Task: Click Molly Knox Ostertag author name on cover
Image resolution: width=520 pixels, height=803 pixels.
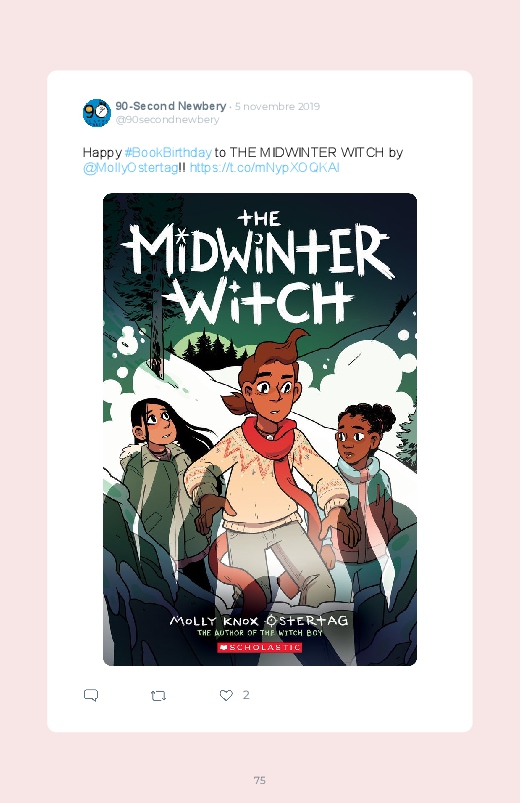Action: [x=259, y=621]
